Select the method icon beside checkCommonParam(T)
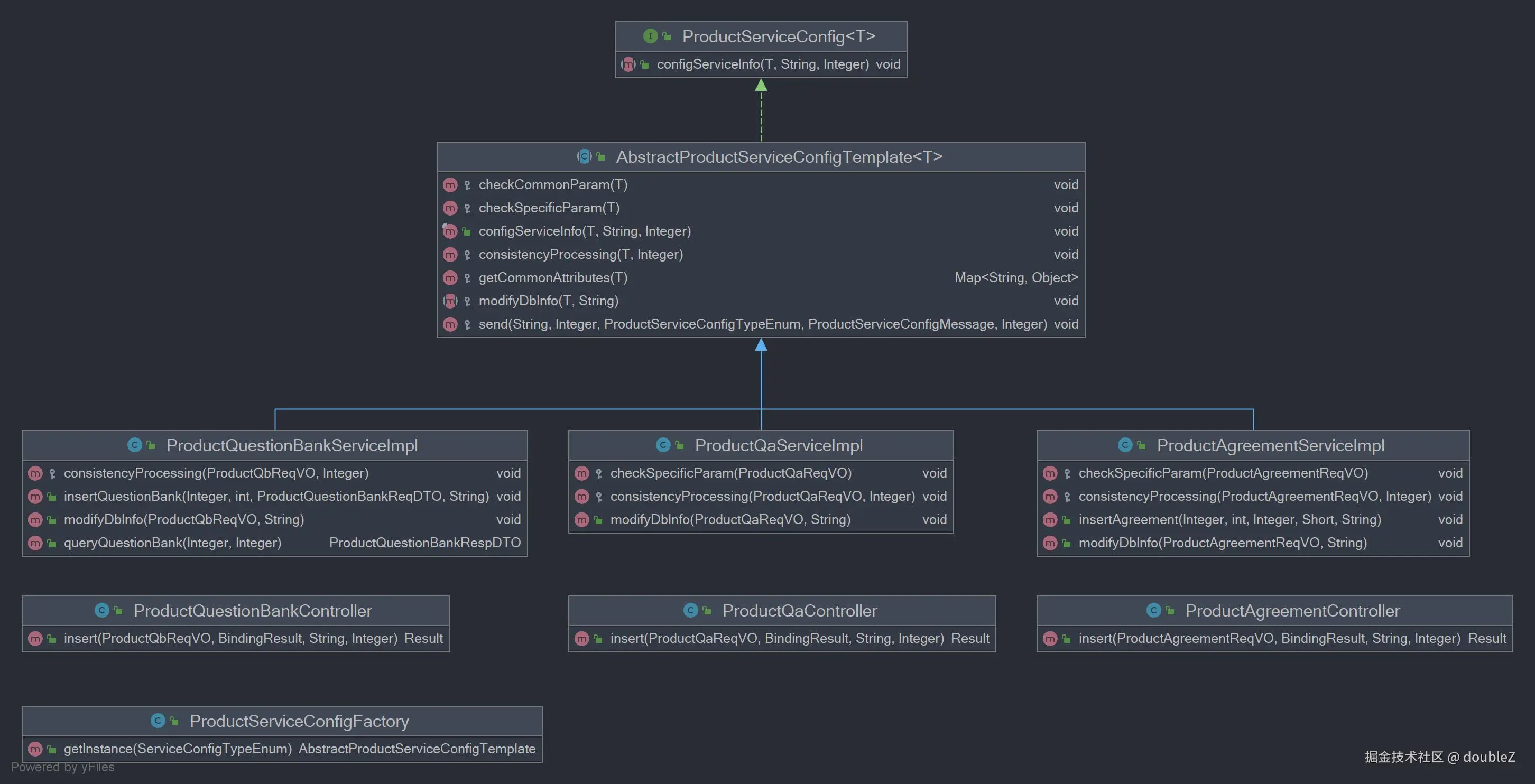This screenshot has height=784, width=1535. tap(450, 185)
